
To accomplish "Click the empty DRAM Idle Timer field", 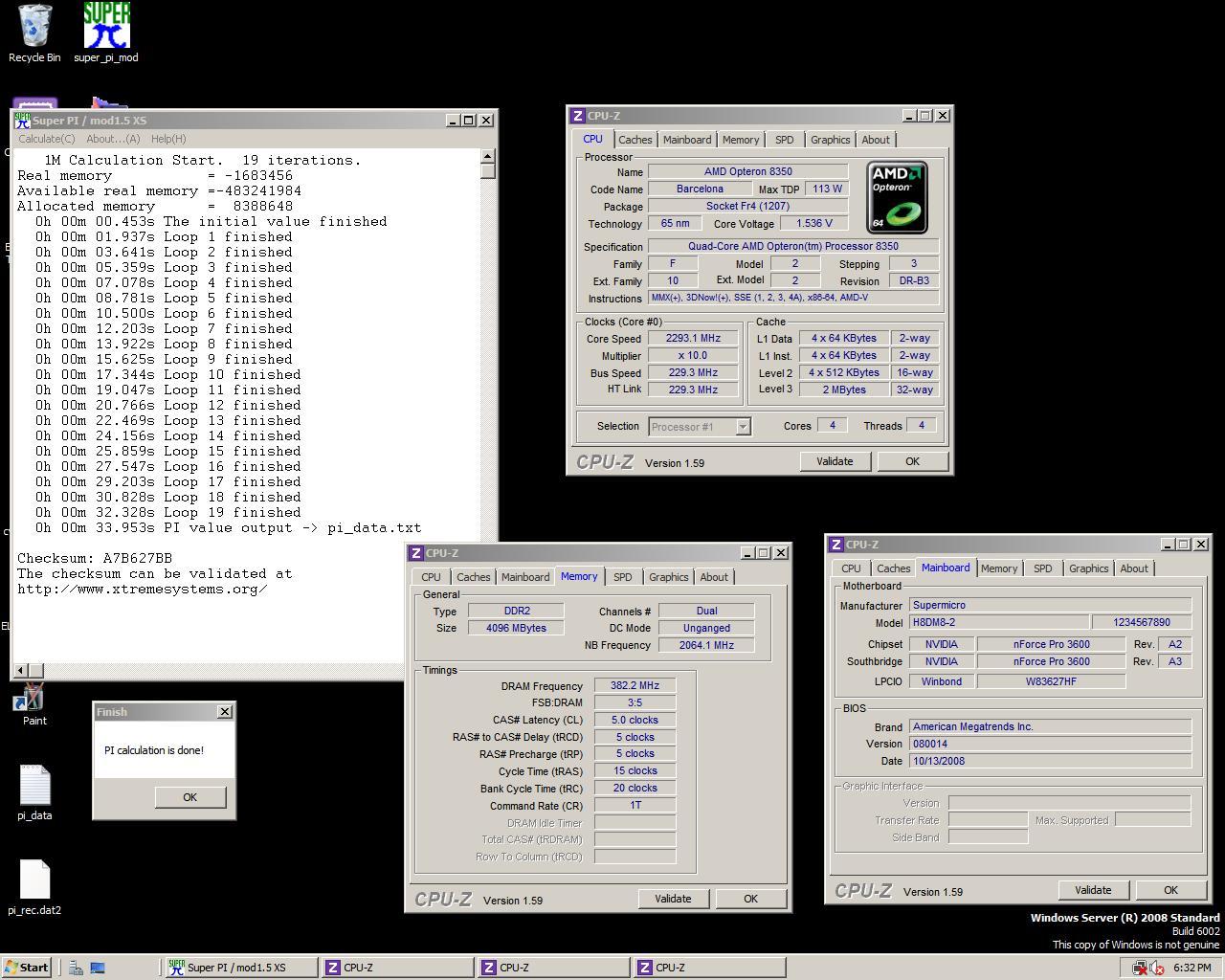I will (x=635, y=823).
